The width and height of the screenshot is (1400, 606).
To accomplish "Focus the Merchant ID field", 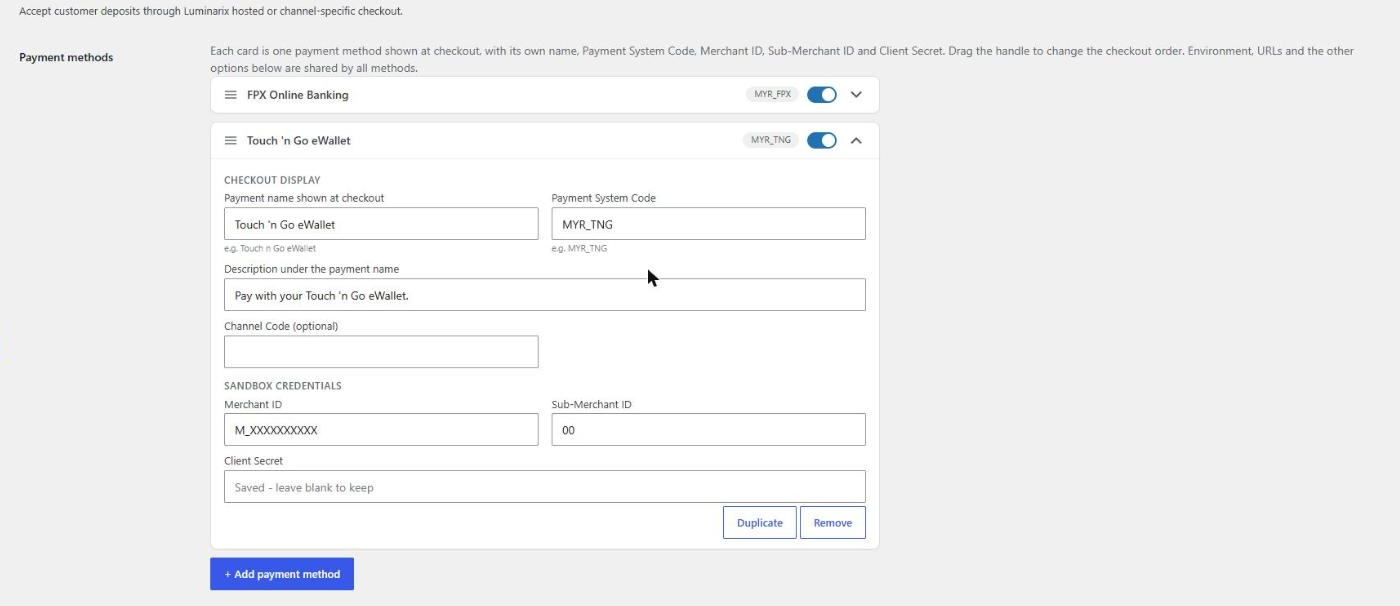I will (381, 430).
